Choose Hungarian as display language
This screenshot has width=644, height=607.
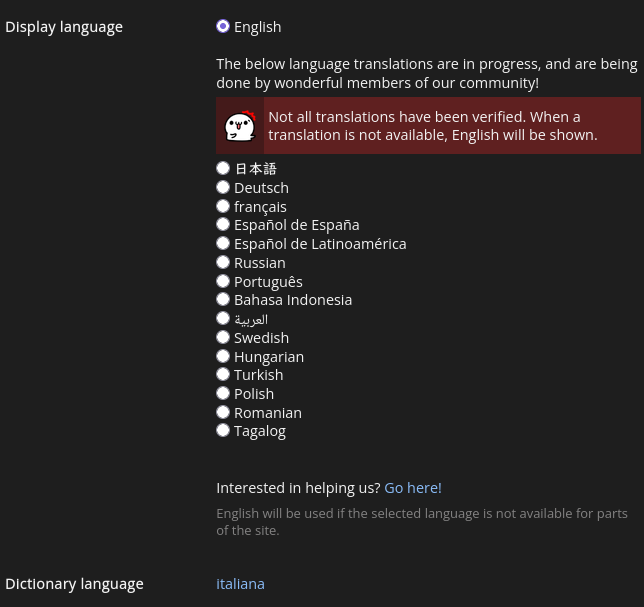coord(223,356)
